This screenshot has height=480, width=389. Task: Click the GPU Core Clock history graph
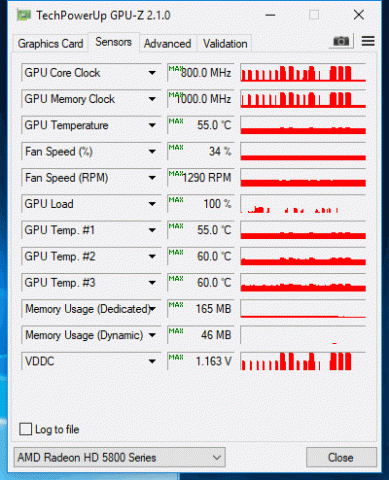click(303, 73)
